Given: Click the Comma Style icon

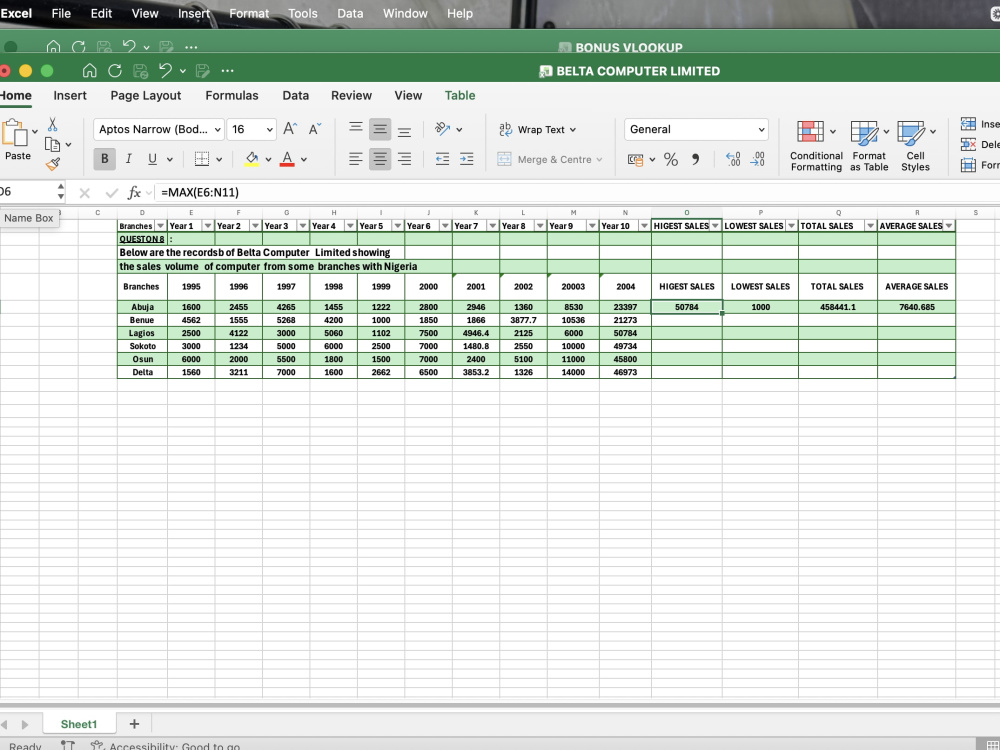Looking at the screenshot, I should click(695, 159).
